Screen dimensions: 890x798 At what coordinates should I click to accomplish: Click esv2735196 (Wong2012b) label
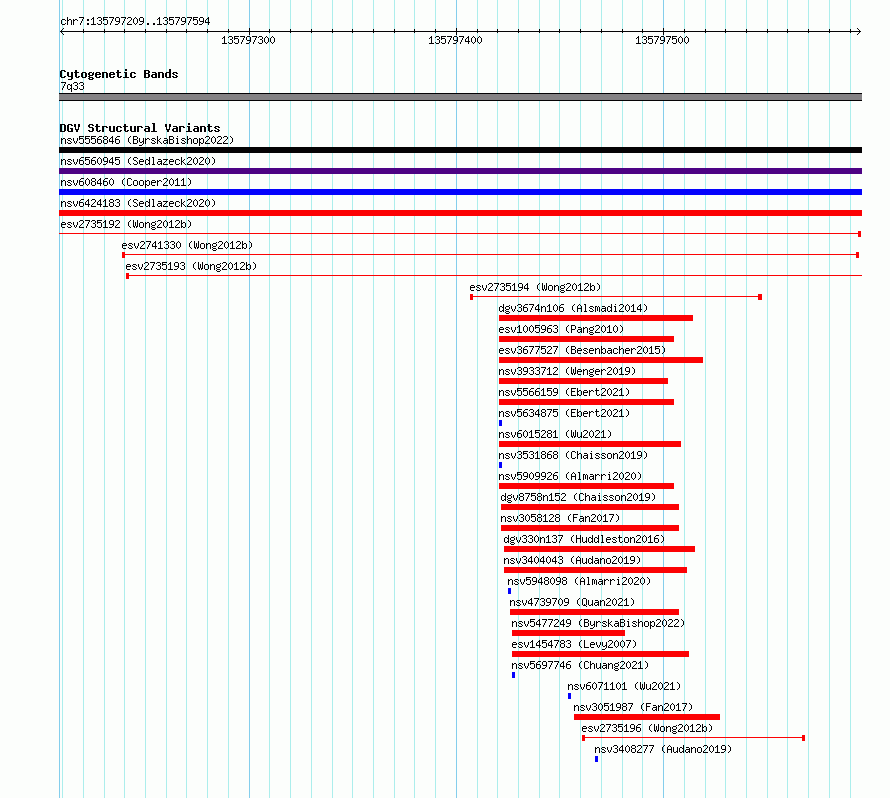(x=647, y=728)
